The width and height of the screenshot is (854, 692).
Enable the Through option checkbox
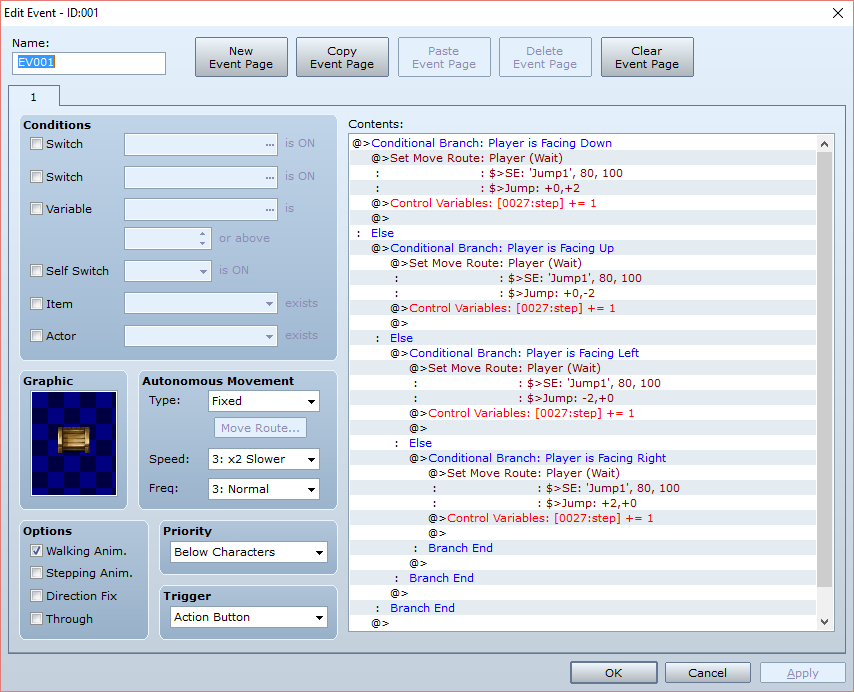click(36, 618)
